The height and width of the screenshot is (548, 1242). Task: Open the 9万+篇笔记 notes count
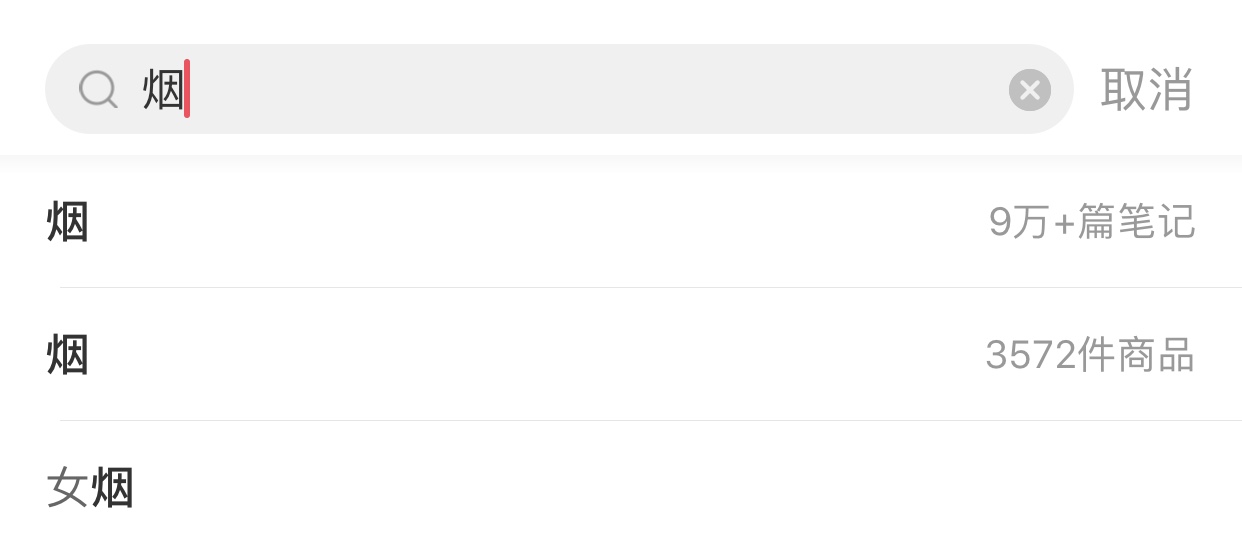(1091, 222)
